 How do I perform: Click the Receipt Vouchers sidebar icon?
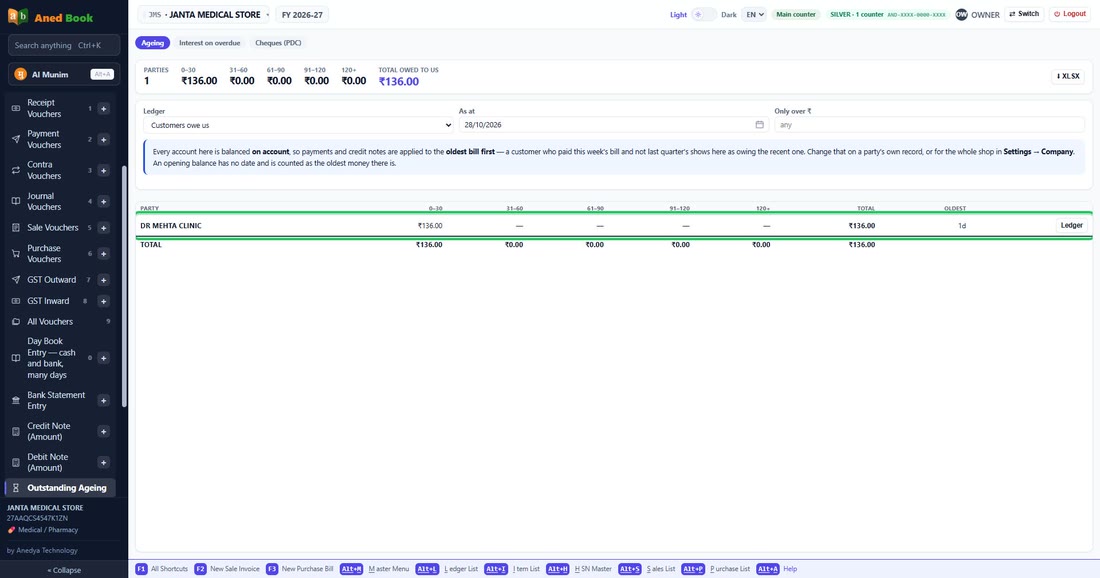(x=15, y=109)
